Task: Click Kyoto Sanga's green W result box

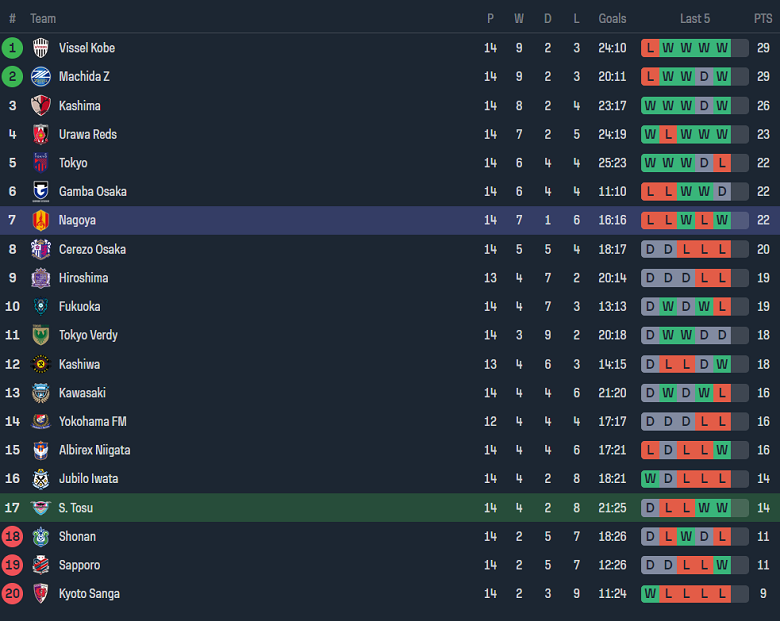Action: pos(650,594)
